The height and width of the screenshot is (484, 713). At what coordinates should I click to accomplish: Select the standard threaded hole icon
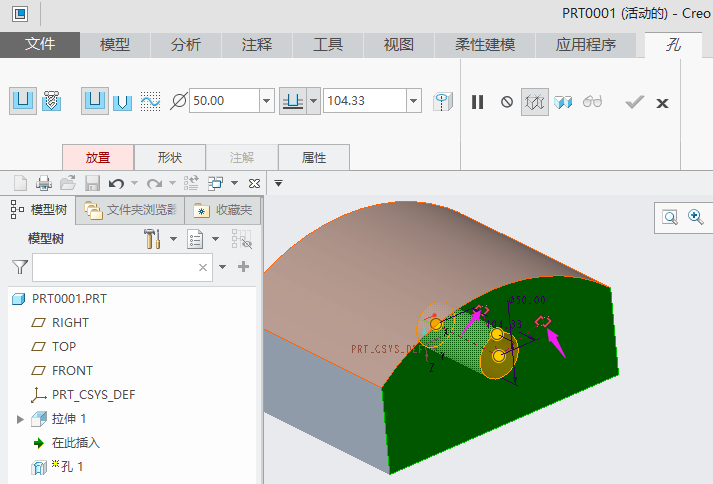pos(51,101)
